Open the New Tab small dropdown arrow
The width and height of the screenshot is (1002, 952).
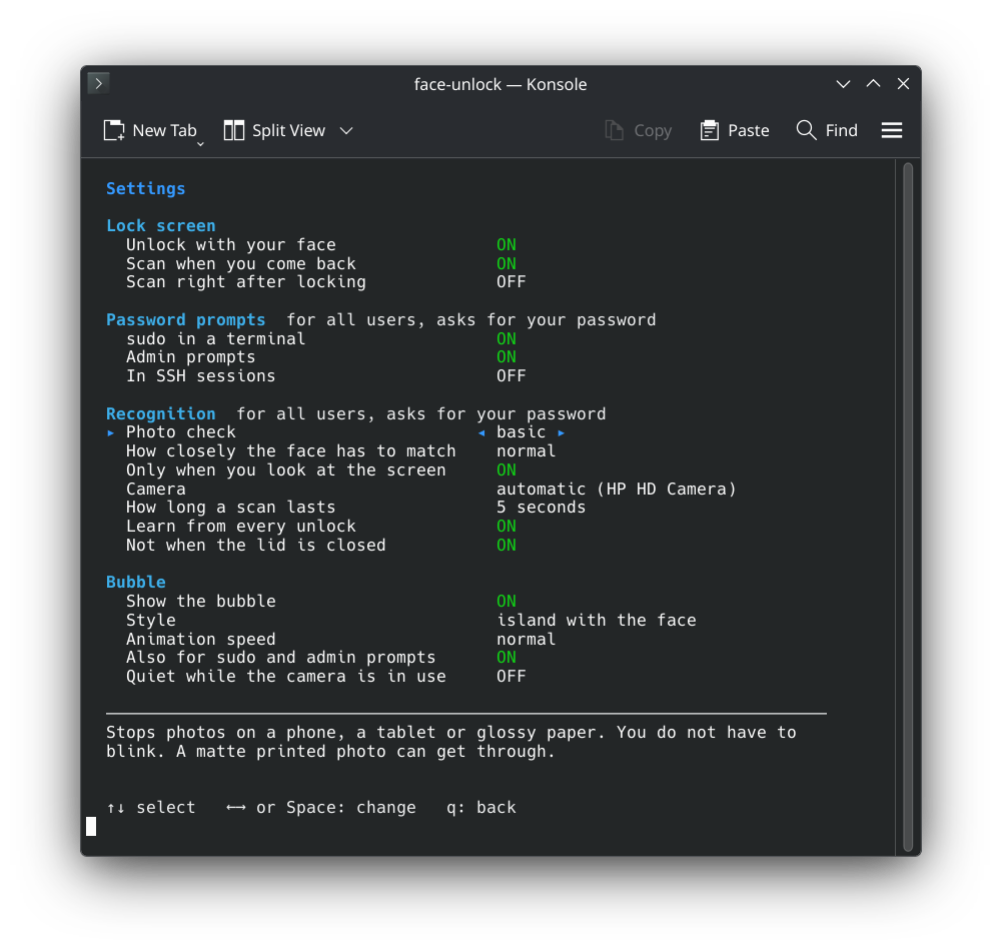pyautogui.click(x=200, y=145)
